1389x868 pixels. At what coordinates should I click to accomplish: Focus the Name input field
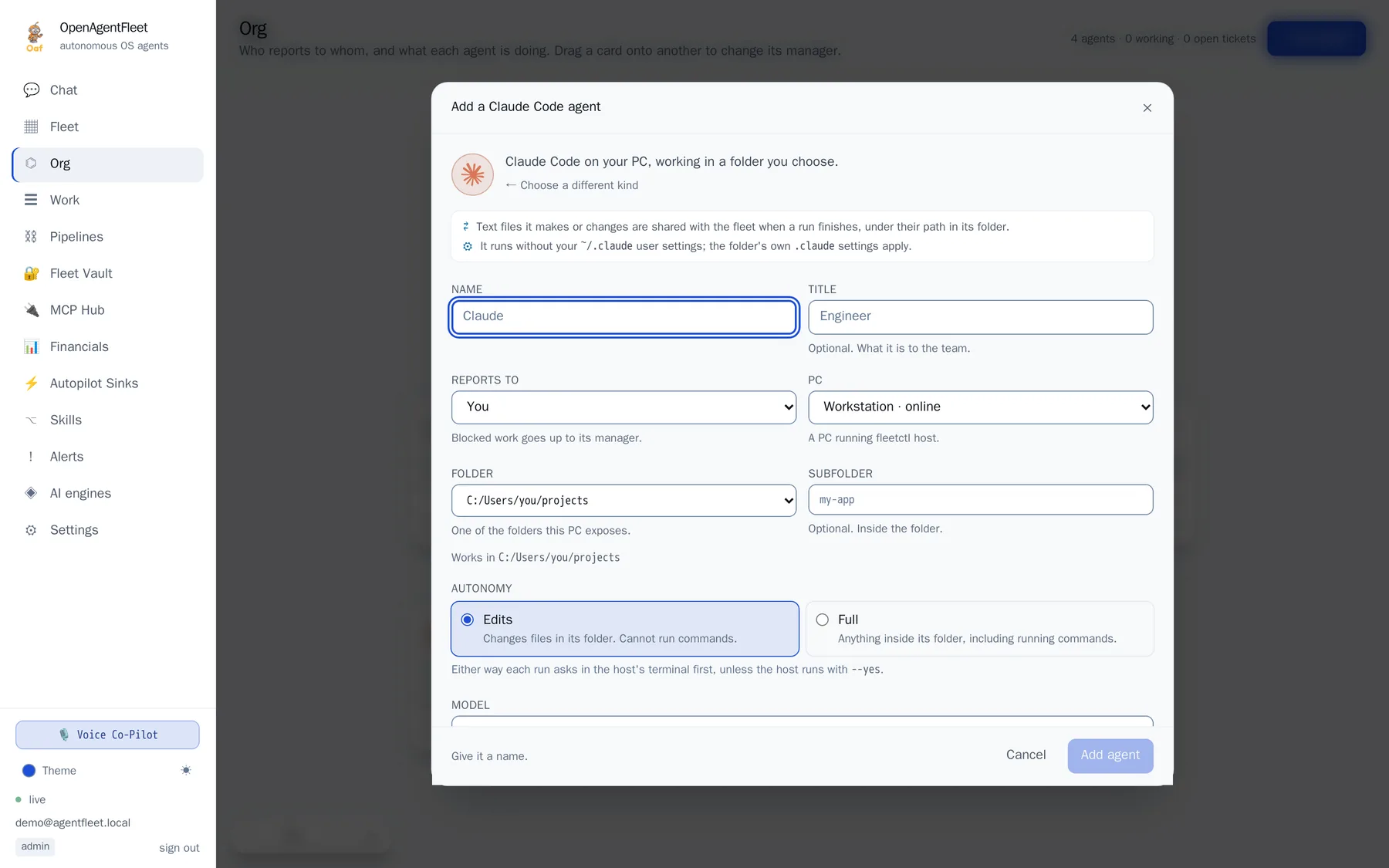pos(624,317)
